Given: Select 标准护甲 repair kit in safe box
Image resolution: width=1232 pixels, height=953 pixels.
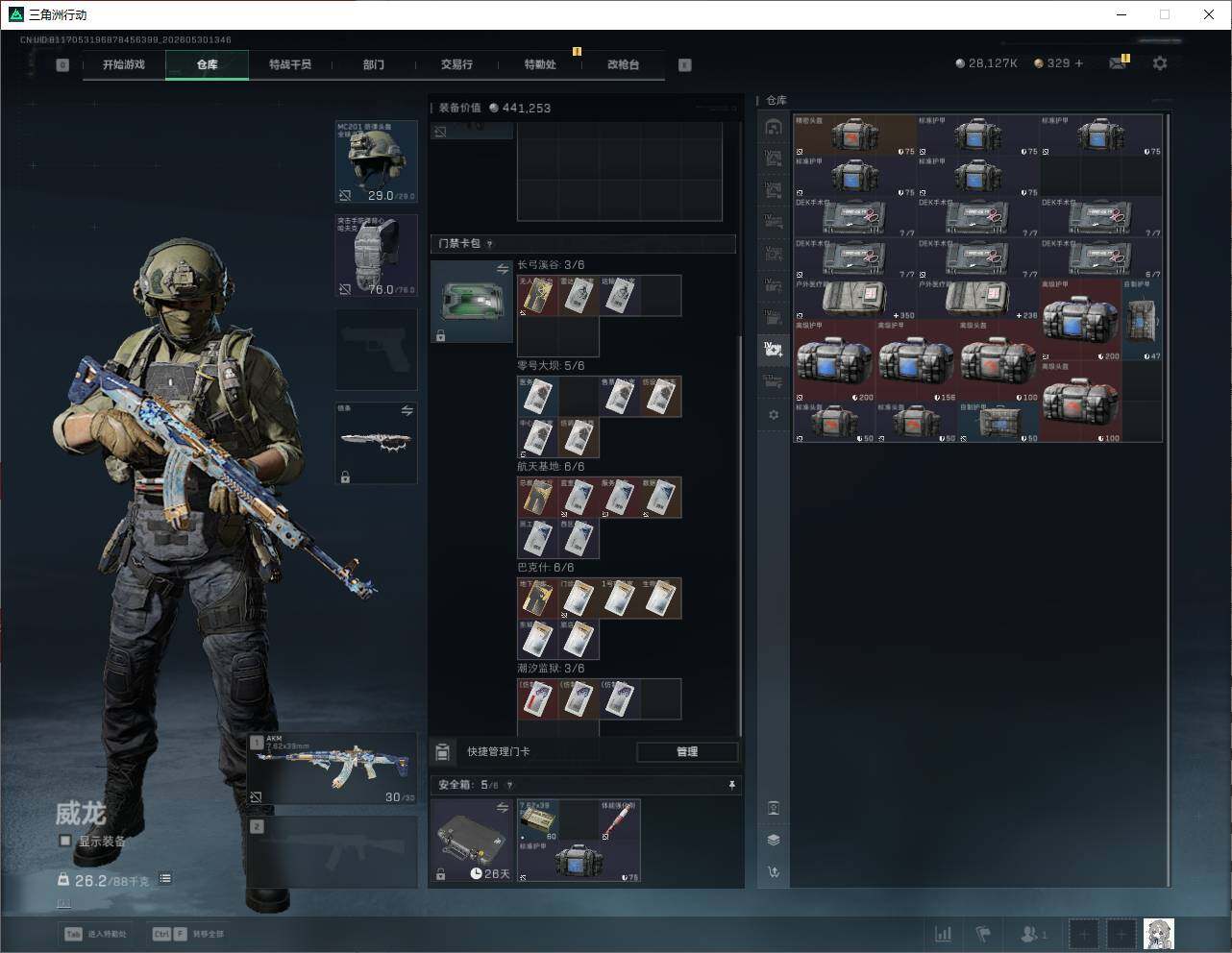Looking at the screenshot, I should (x=579, y=862).
